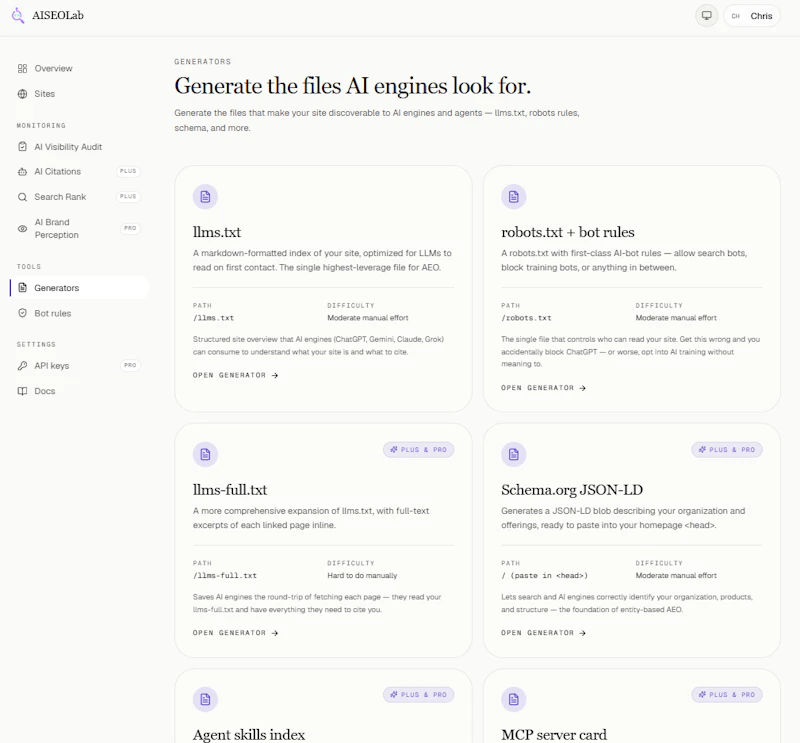
Task: Click the Docs book icon
Action: [22, 391]
